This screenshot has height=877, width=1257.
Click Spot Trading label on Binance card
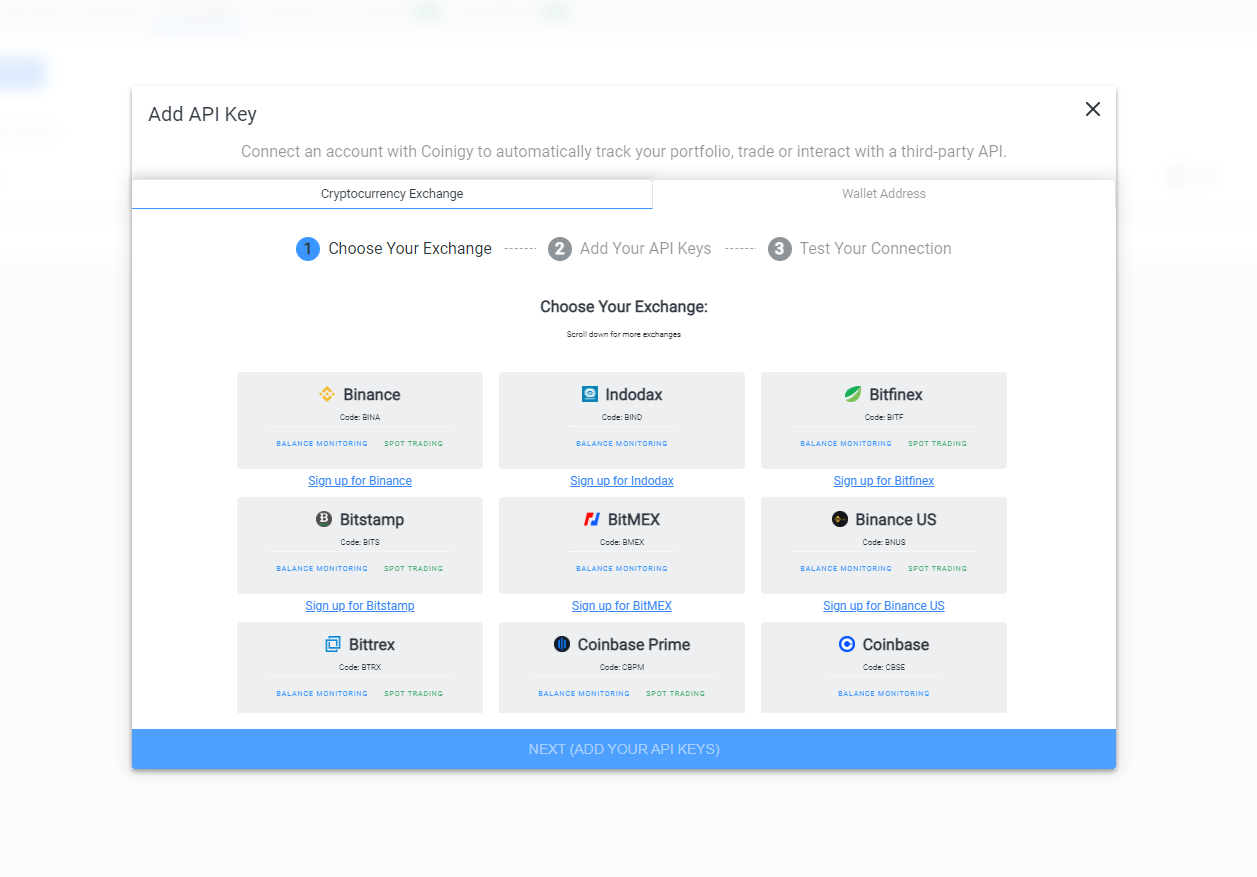[x=414, y=443]
